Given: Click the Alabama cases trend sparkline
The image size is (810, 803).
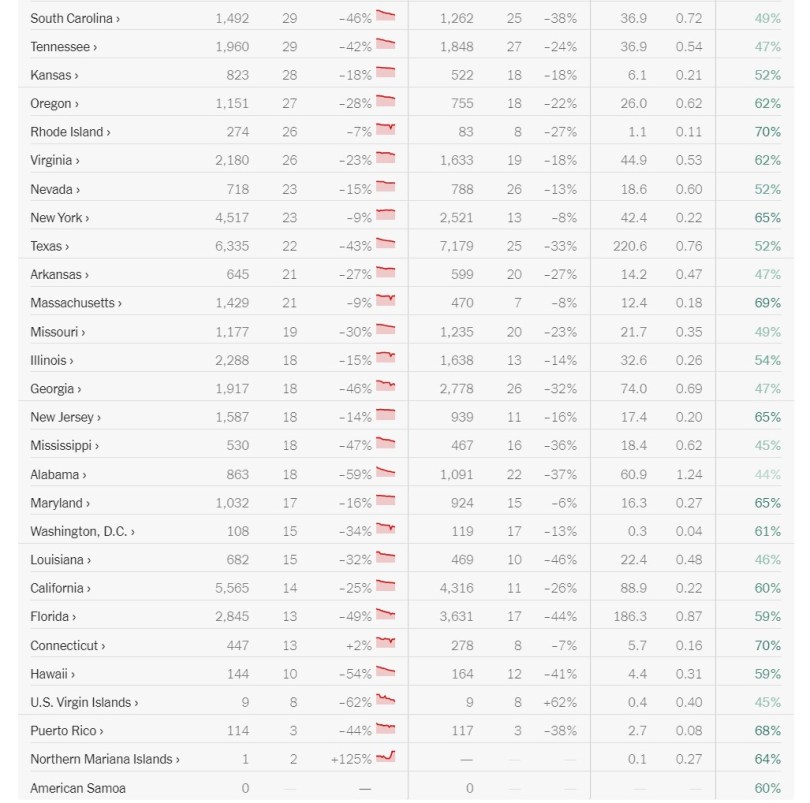Looking at the screenshot, I should click(386, 473).
